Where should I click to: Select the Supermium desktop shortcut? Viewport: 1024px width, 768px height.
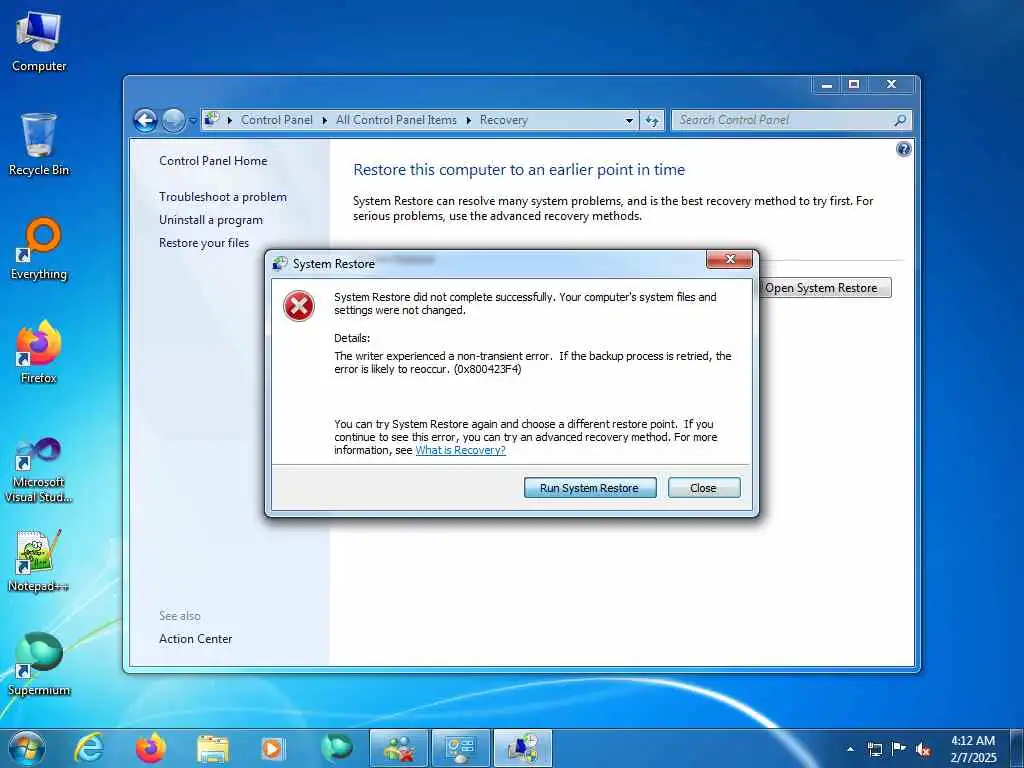pos(39,665)
